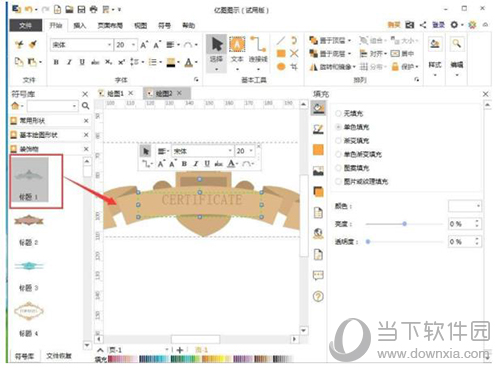Apply subscript formatting in ribbon
Screen dimensions: 500x372
click(x=109, y=62)
